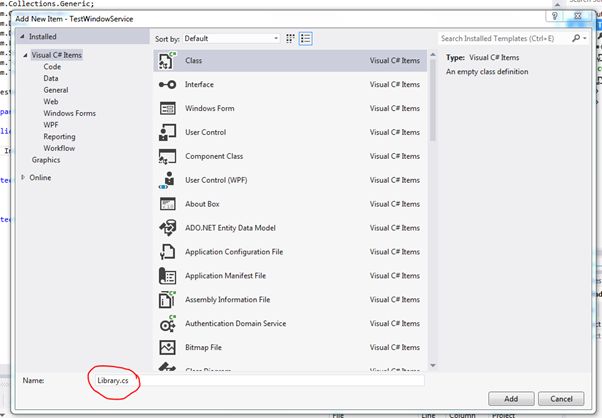Screen dimensions: 602x418
Task: Click the scroll down arrow of template list
Action: [x=433, y=365]
